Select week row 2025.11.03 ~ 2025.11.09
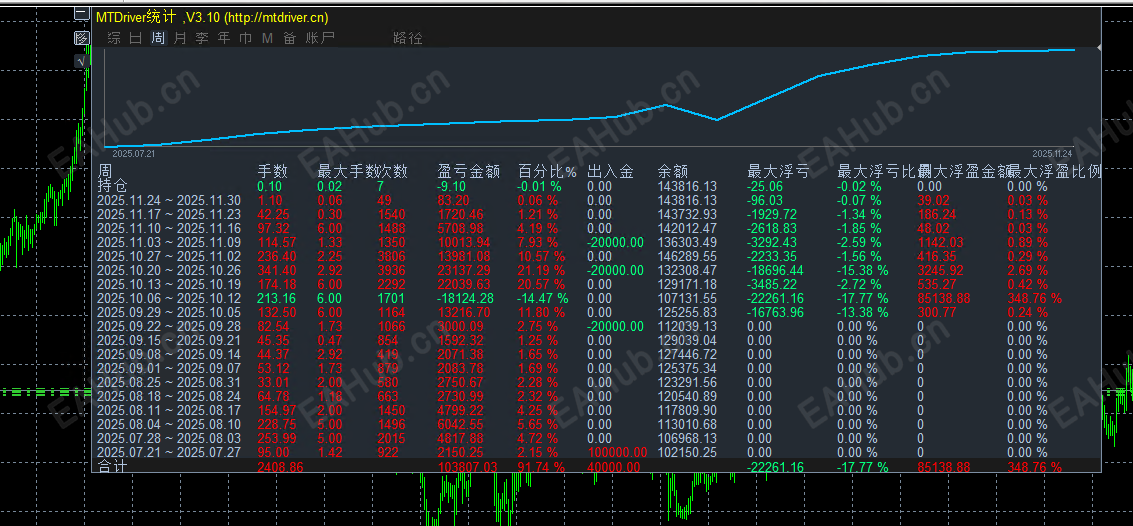Image resolution: width=1133 pixels, height=526 pixels. [x=168, y=243]
